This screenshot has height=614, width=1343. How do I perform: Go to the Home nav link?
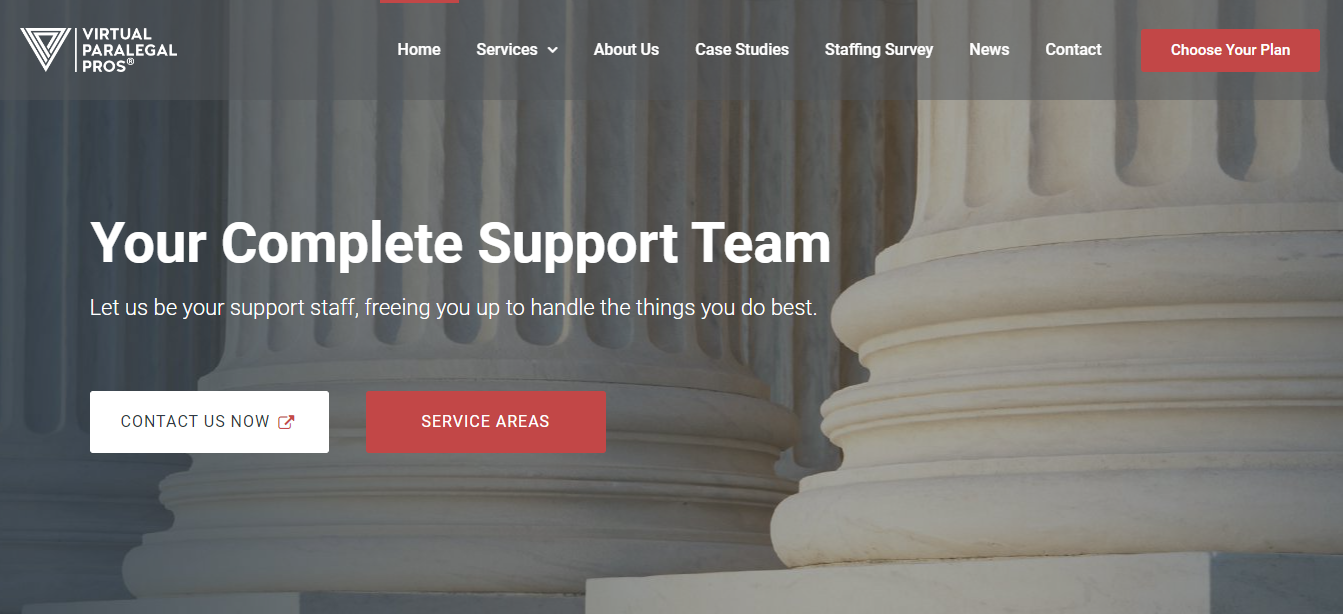point(419,49)
